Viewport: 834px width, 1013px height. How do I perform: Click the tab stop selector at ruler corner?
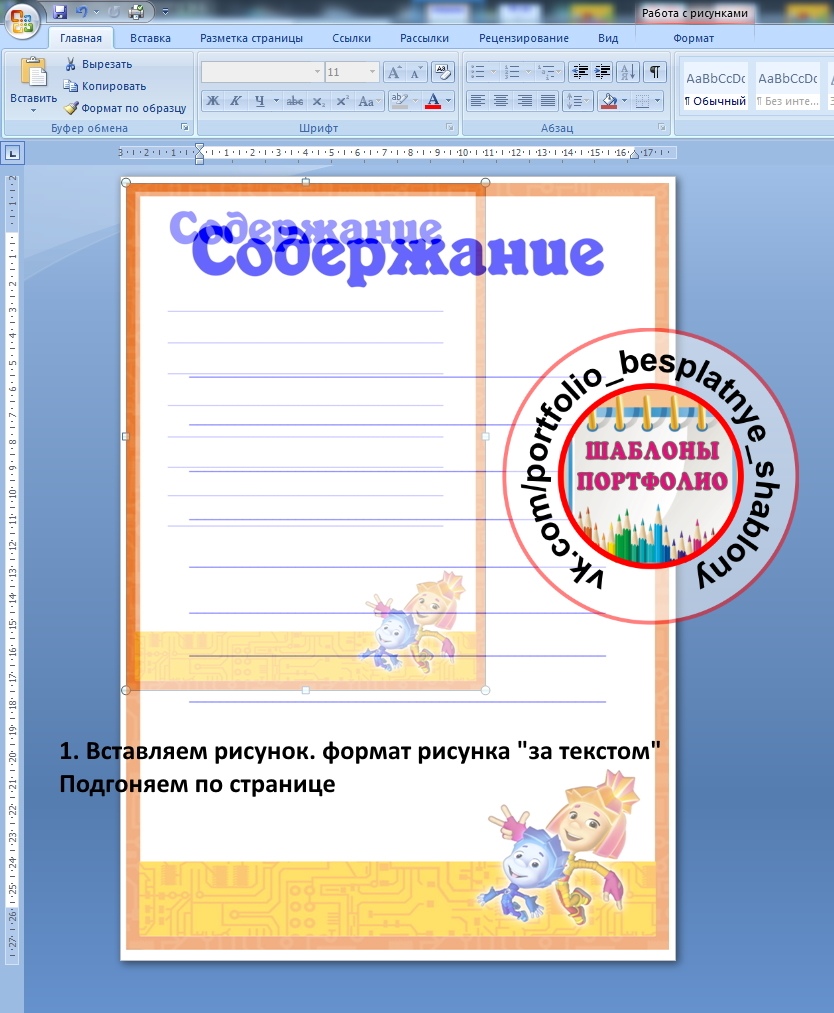(13, 153)
